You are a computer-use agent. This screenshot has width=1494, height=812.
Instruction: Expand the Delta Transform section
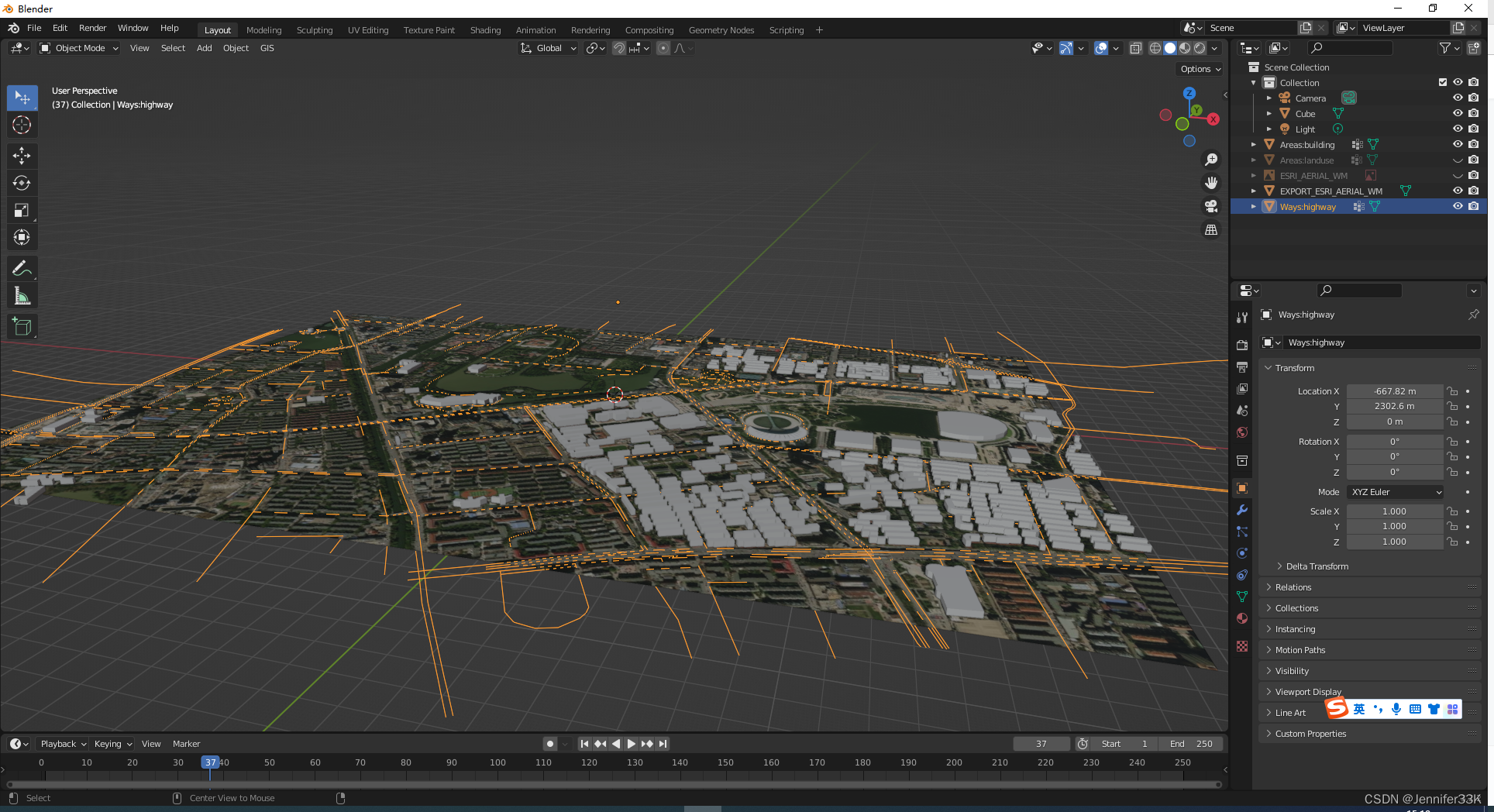click(1317, 566)
